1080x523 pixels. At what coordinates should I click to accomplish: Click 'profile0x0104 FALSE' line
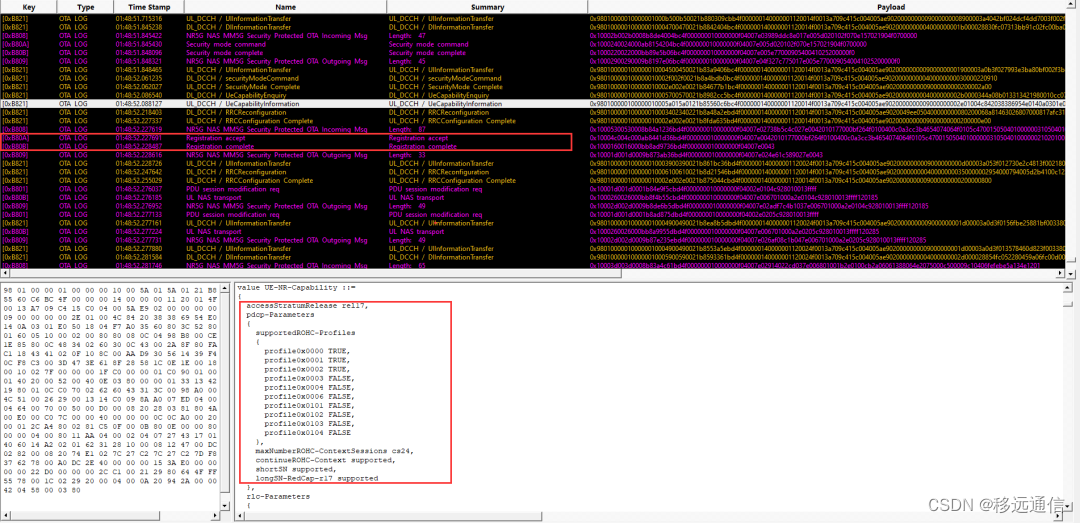[x=308, y=433]
